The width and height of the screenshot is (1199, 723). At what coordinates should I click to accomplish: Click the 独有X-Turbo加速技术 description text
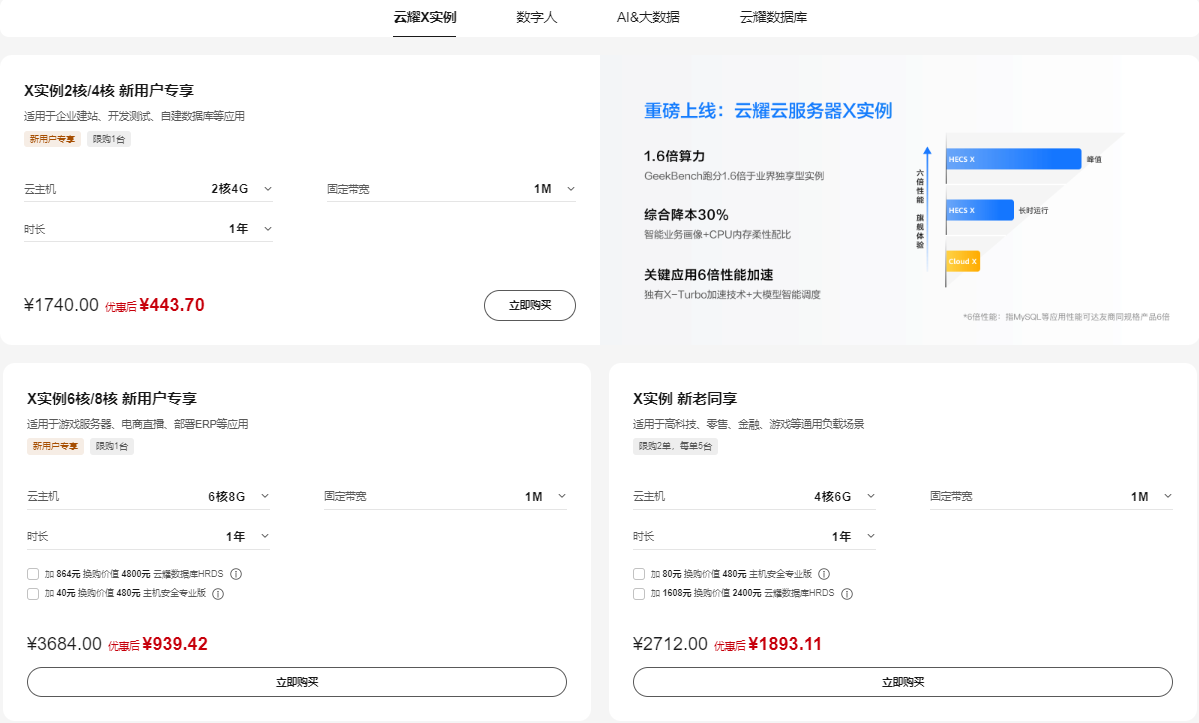(x=732, y=295)
